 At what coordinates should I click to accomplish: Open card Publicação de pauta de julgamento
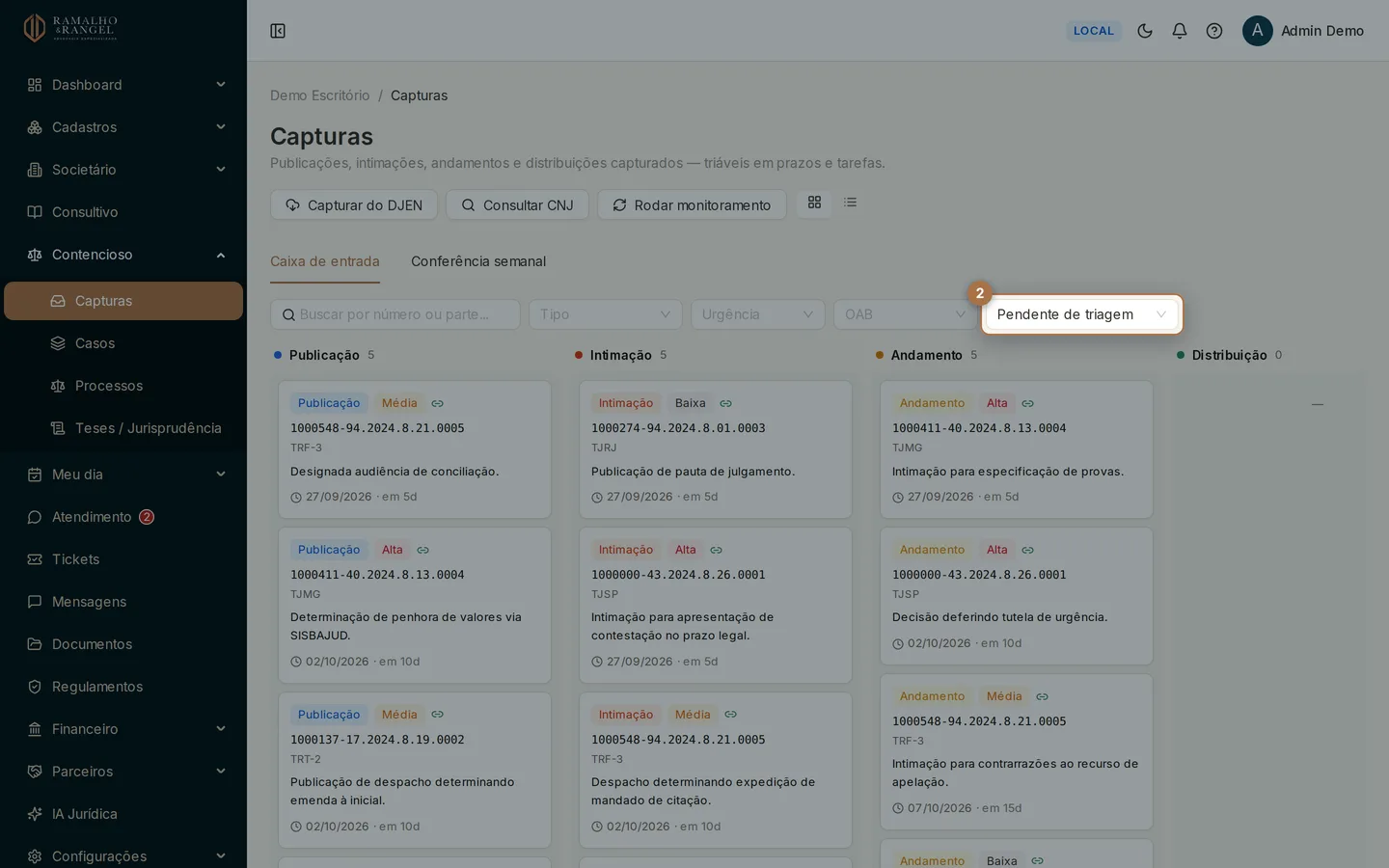click(716, 449)
